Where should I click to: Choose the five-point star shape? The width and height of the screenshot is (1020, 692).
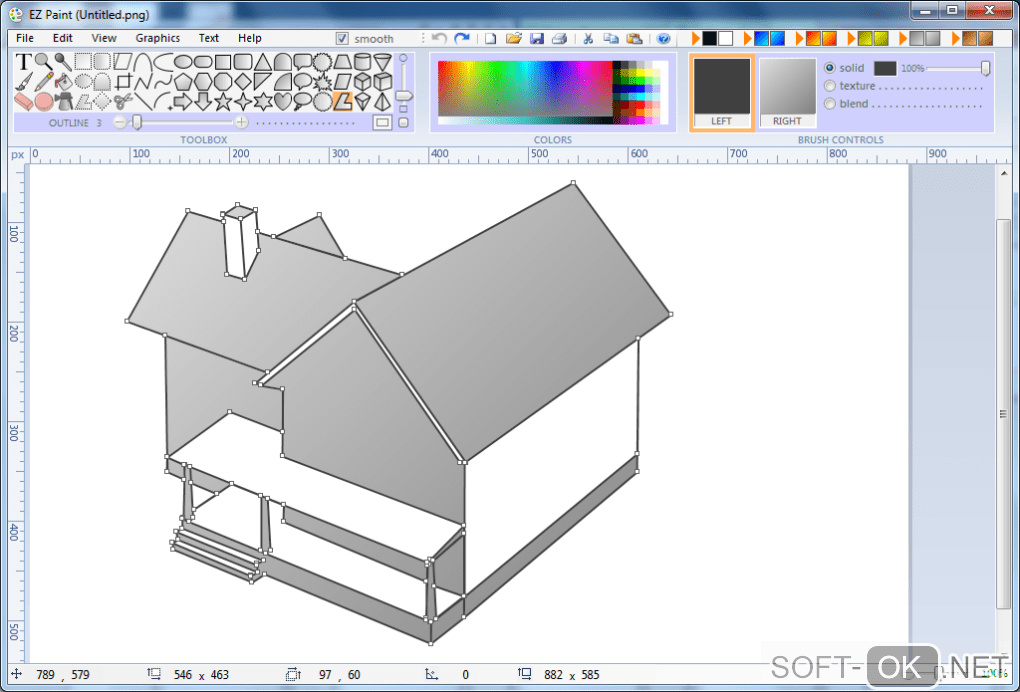[x=223, y=101]
